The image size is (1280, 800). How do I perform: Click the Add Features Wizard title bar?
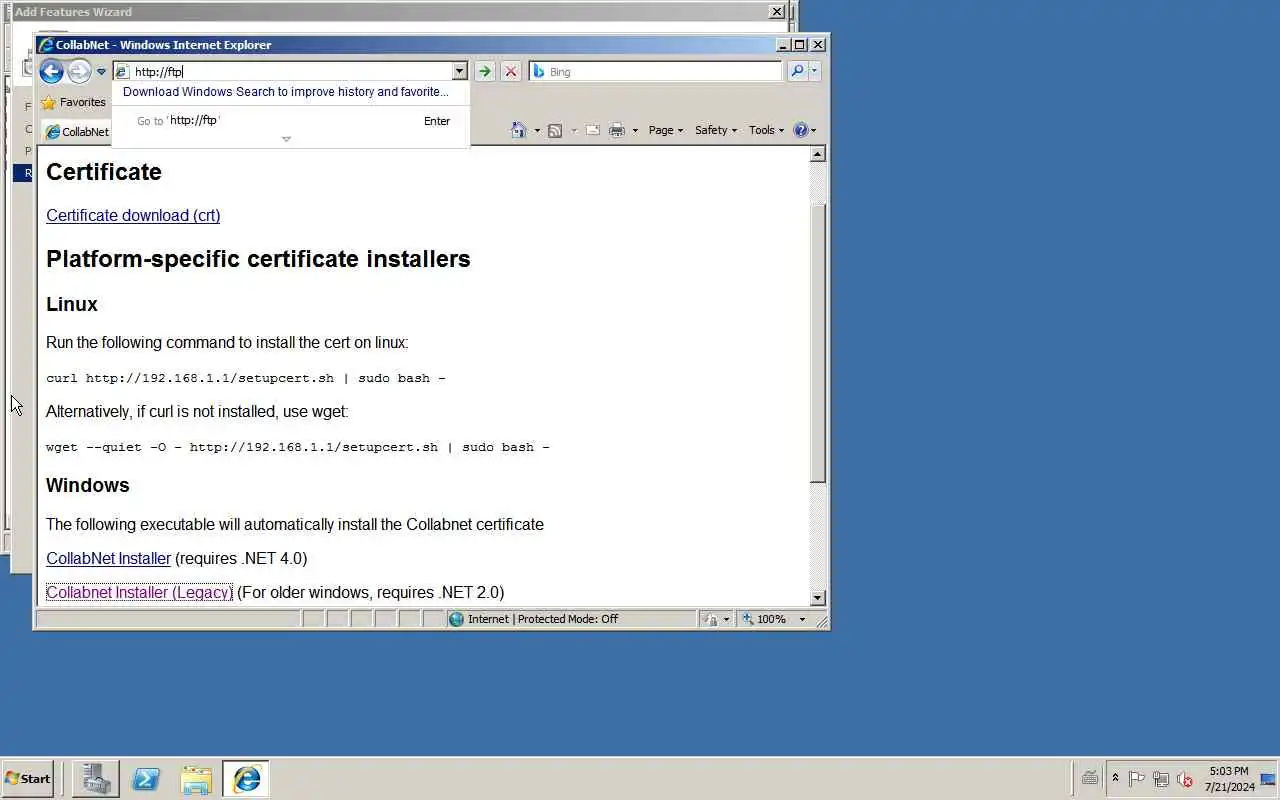[390, 12]
